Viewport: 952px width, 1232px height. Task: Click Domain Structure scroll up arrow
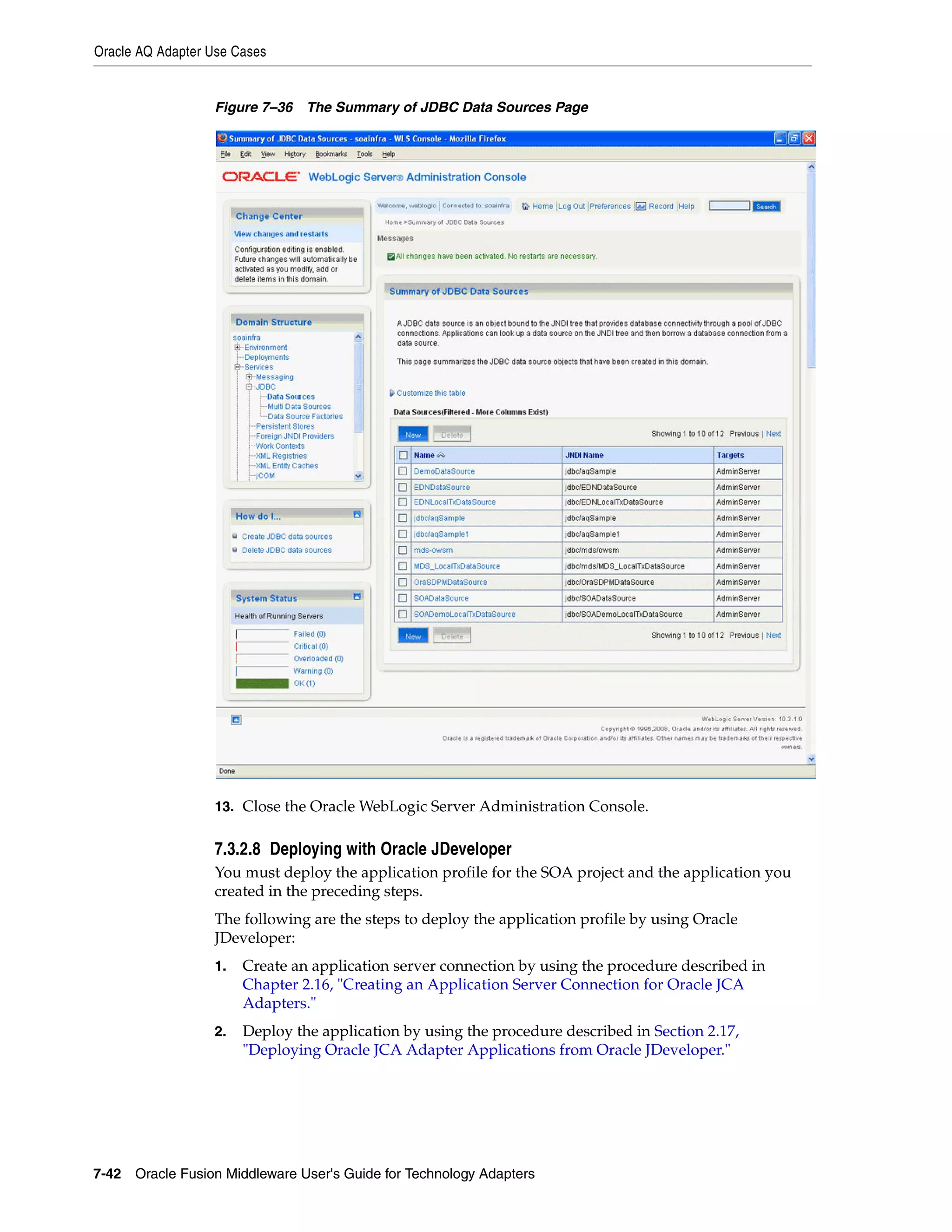[358, 337]
